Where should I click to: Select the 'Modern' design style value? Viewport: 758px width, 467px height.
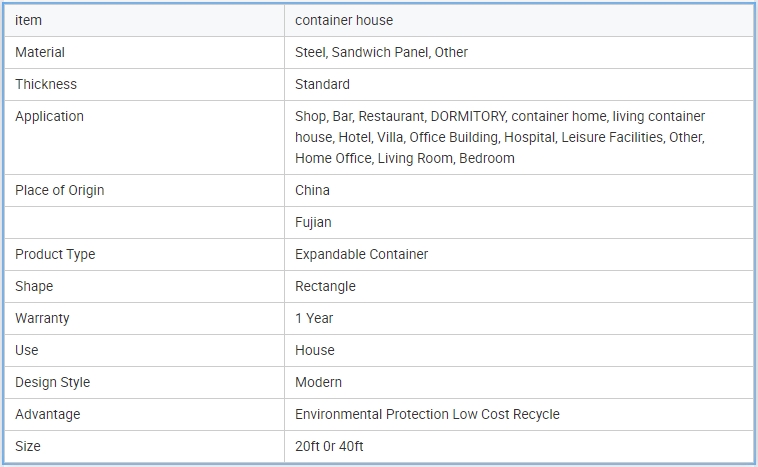pos(318,382)
